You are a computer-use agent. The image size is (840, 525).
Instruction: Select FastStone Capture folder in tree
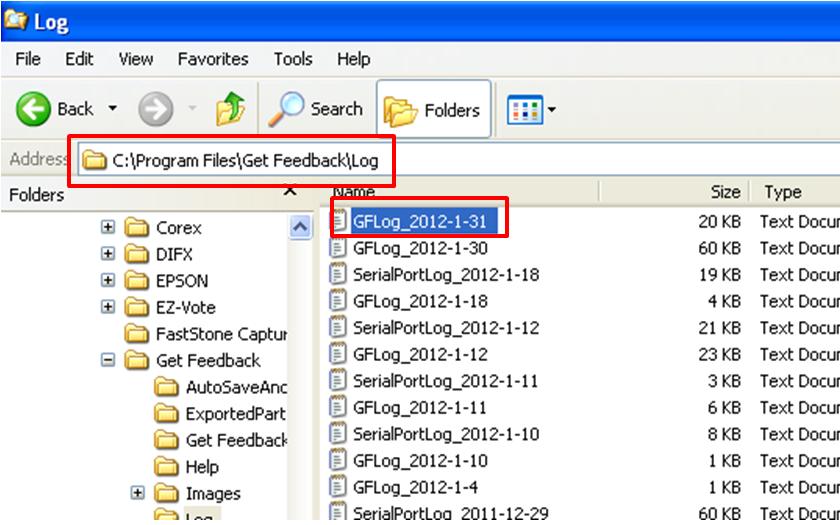click(220, 334)
